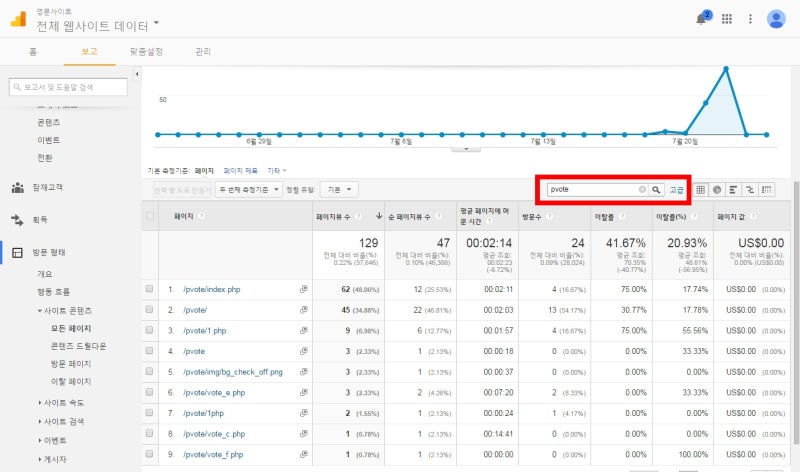Check the /pvote/vote_e.php row checkbox
The height and width of the screenshot is (472, 800).
[149, 392]
